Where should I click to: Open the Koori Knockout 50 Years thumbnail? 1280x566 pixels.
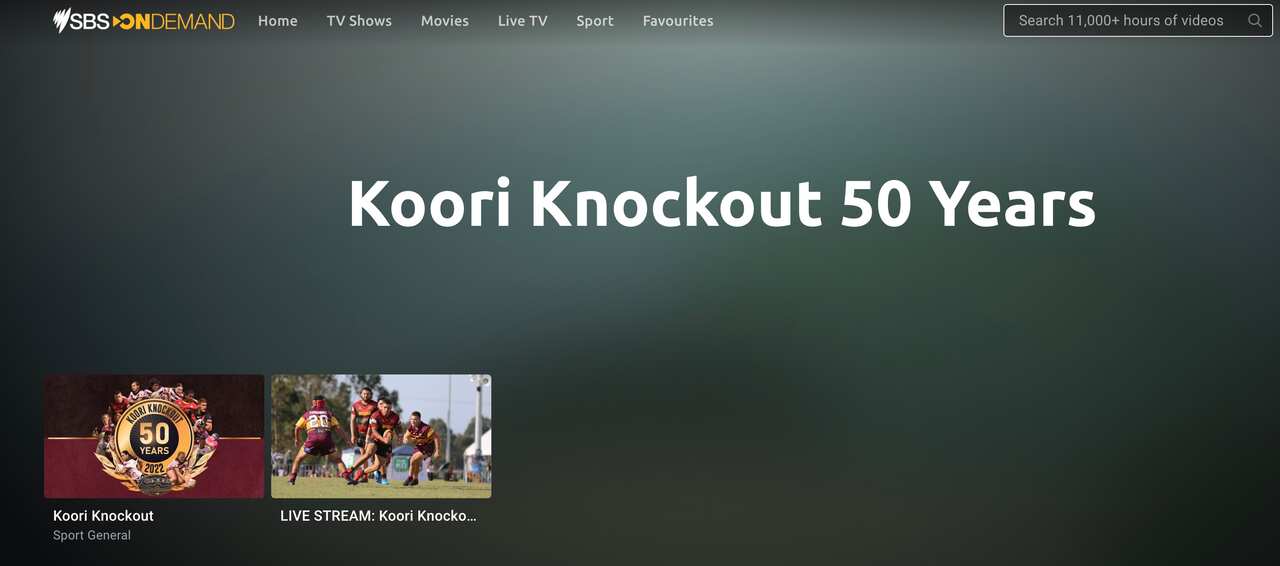point(154,436)
